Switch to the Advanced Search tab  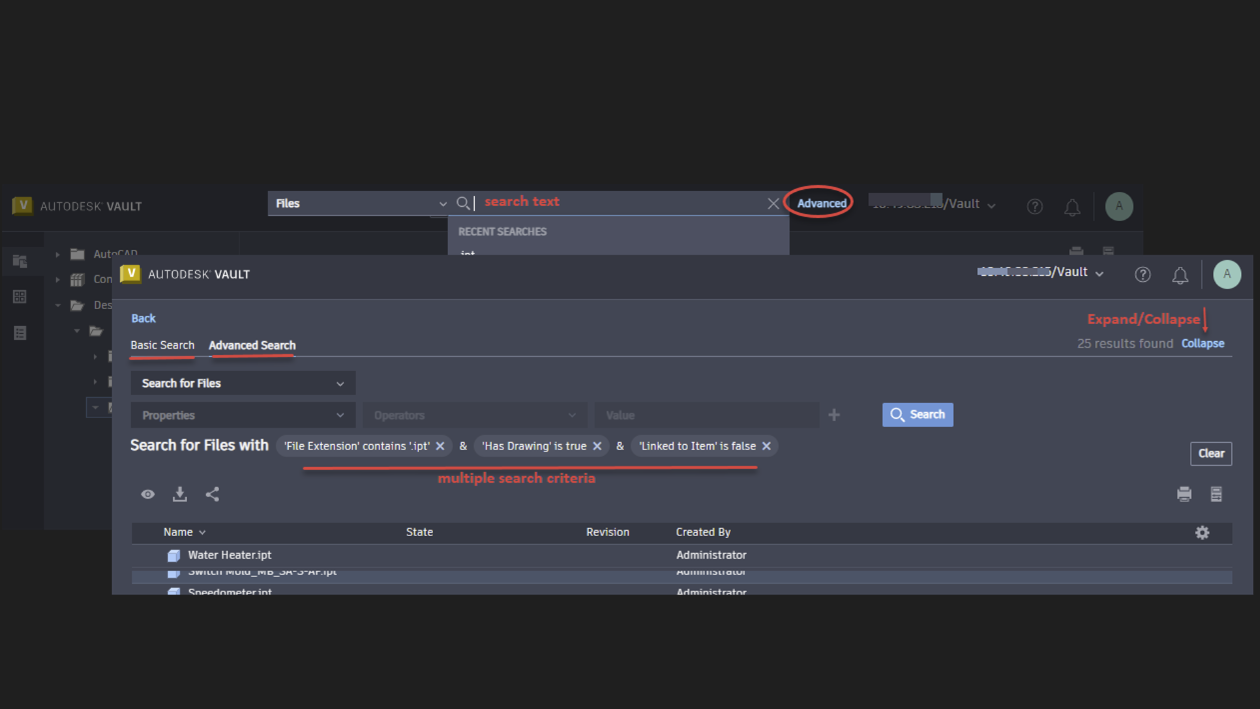point(252,345)
